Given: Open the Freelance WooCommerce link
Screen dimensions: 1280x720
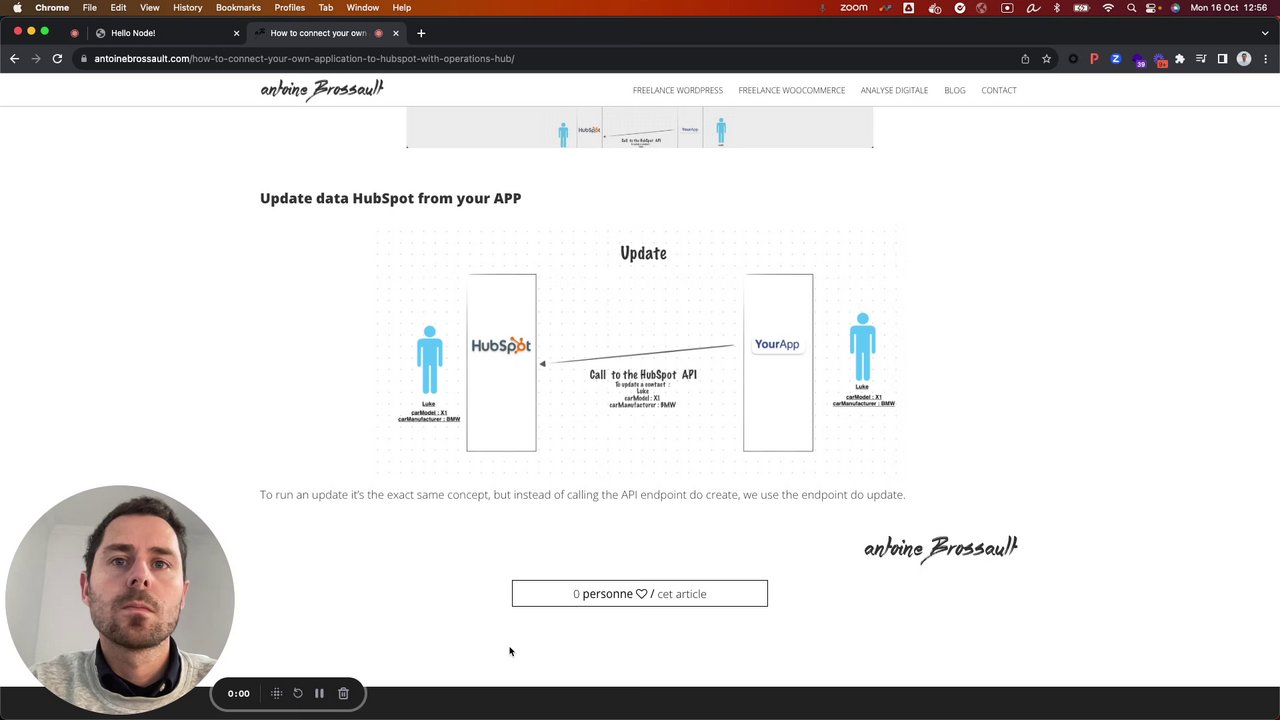Looking at the screenshot, I should (791, 90).
